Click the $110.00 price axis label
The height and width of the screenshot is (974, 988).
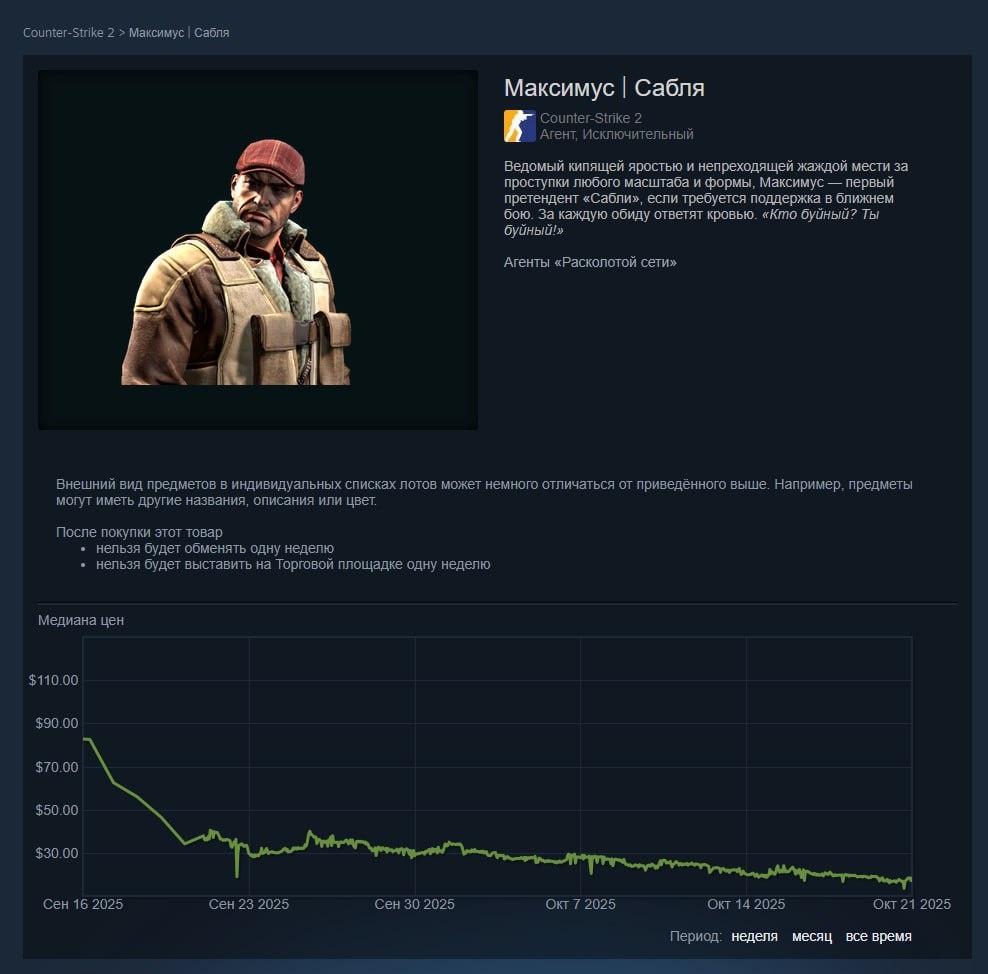click(x=54, y=680)
